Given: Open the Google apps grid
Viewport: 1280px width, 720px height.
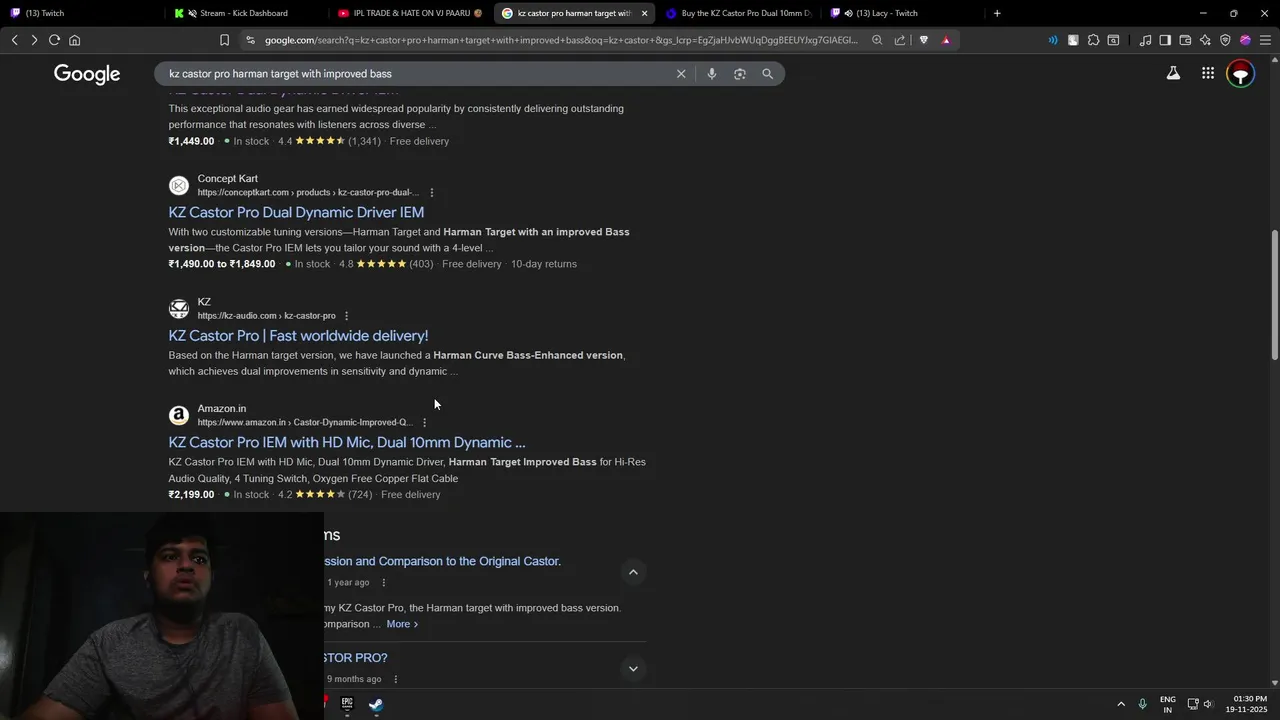Looking at the screenshot, I should pyautogui.click(x=1208, y=73).
